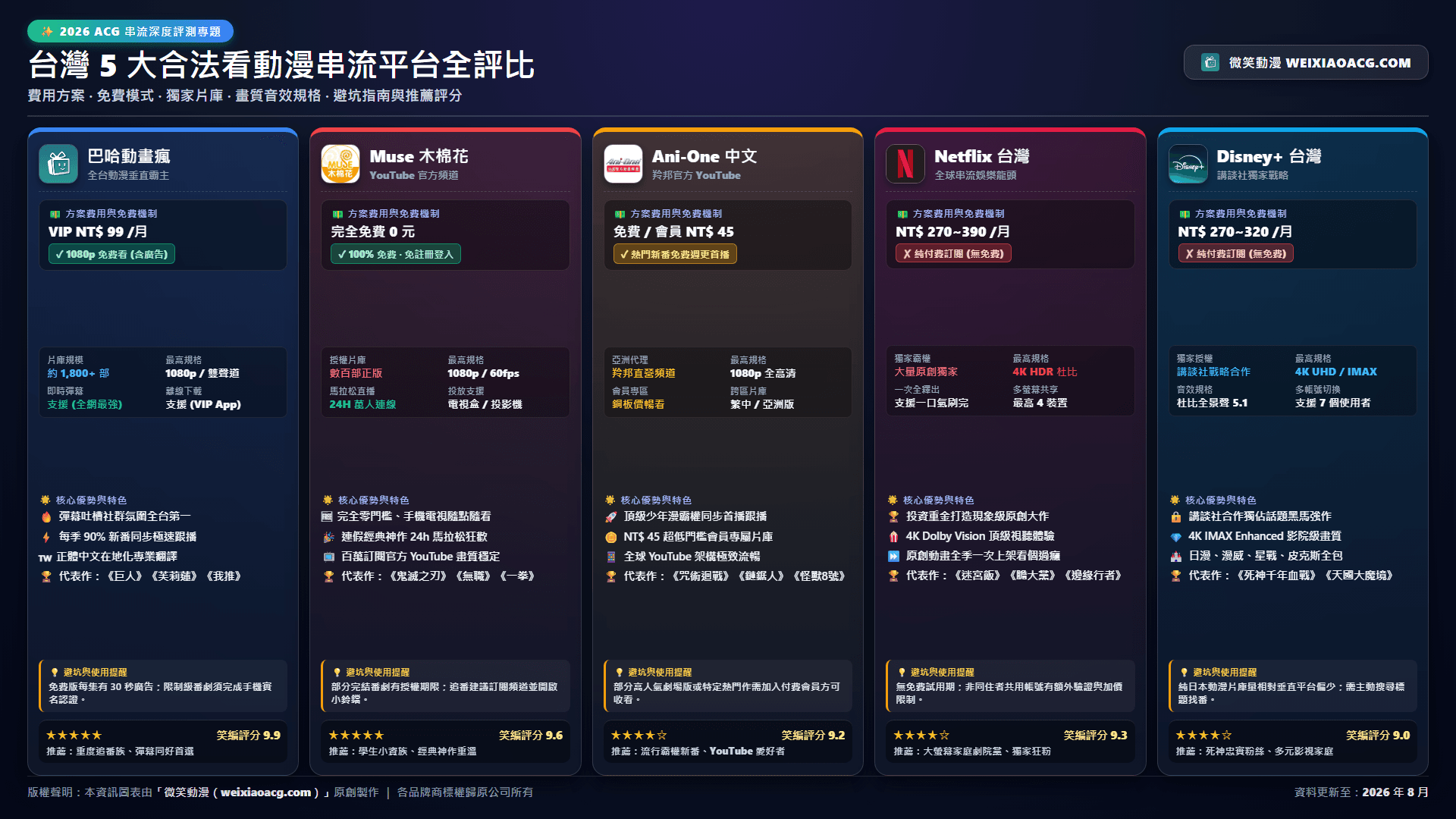
Task: Click the trophy icon beside 代表作《鬼滅之刃》
Action: 328,576
